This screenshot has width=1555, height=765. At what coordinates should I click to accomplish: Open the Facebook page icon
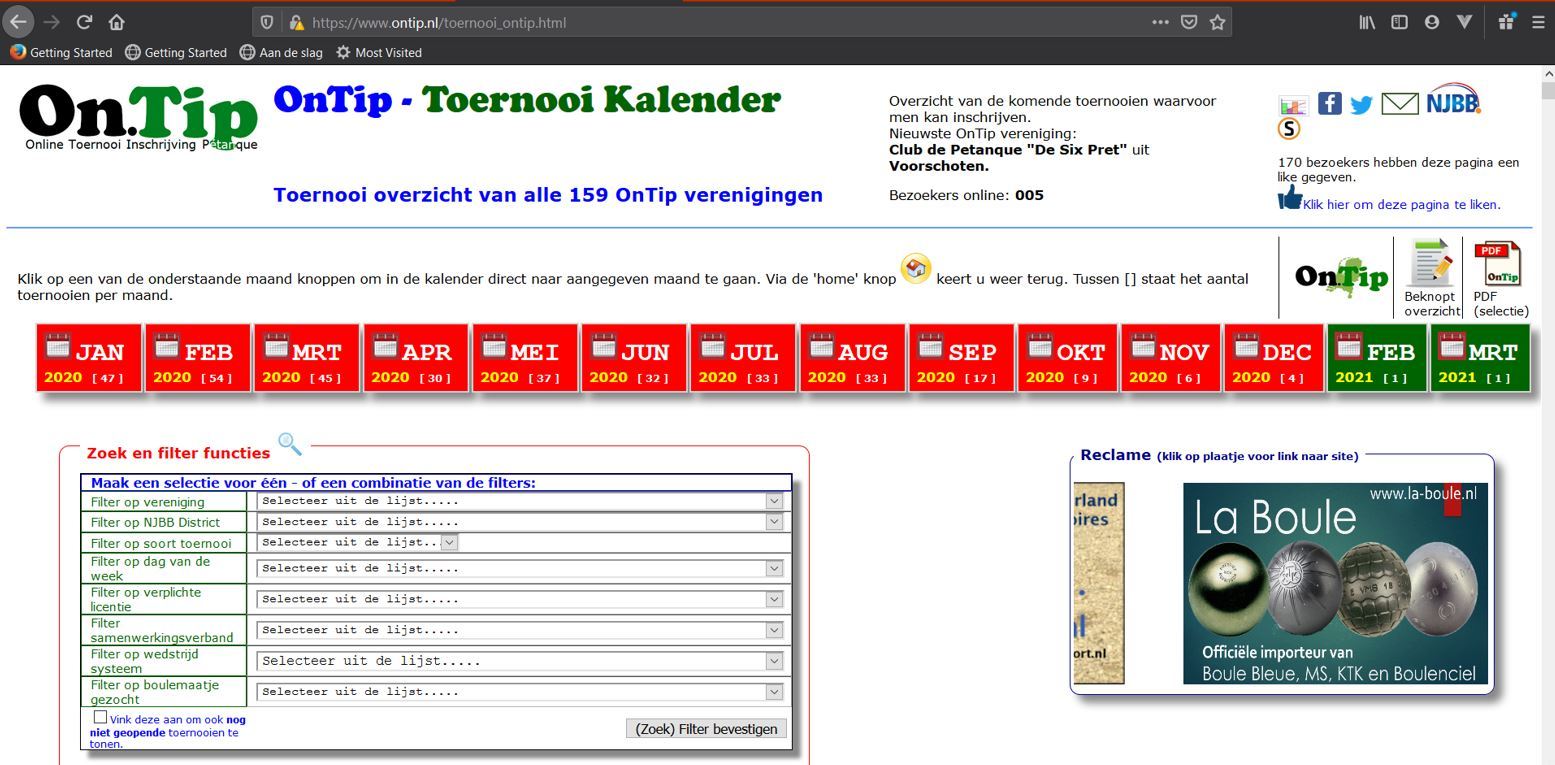click(1329, 103)
